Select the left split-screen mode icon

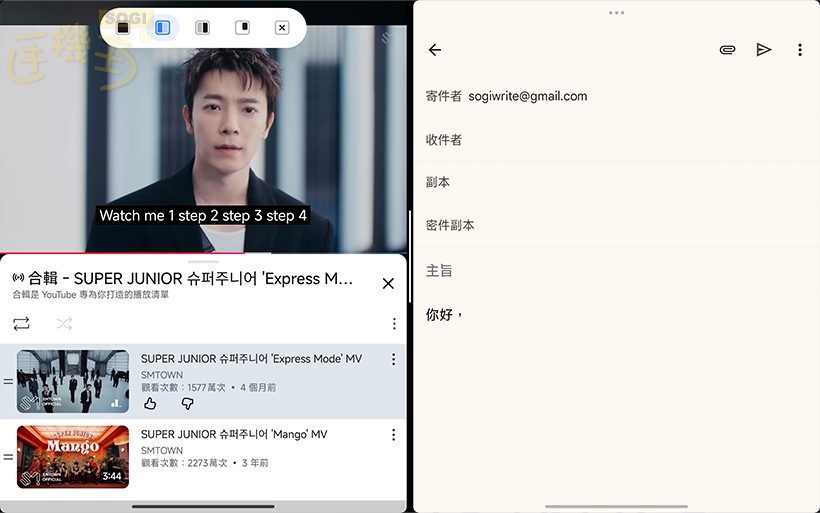pos(163,28)
